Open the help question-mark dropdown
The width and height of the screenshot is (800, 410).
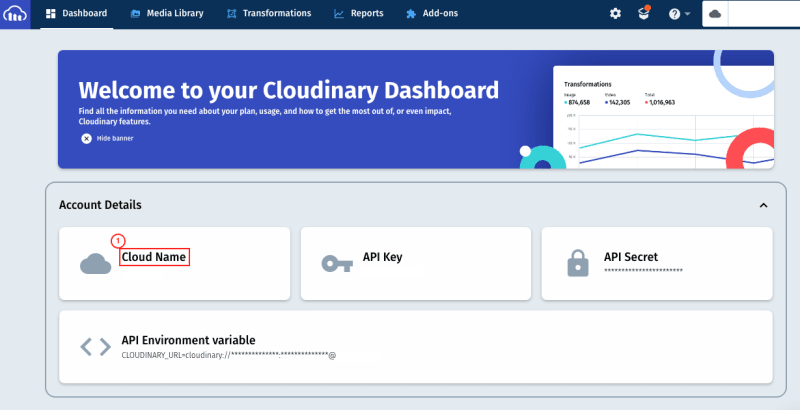(679, 14)
